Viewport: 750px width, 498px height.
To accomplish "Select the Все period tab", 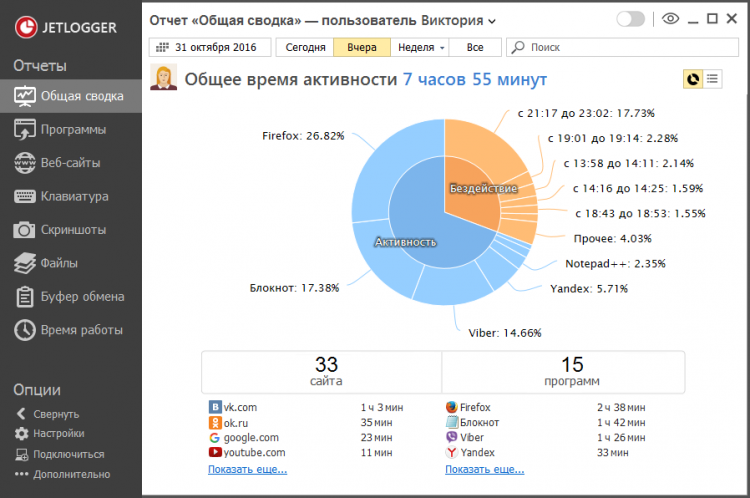I will (x=475, y=47).
